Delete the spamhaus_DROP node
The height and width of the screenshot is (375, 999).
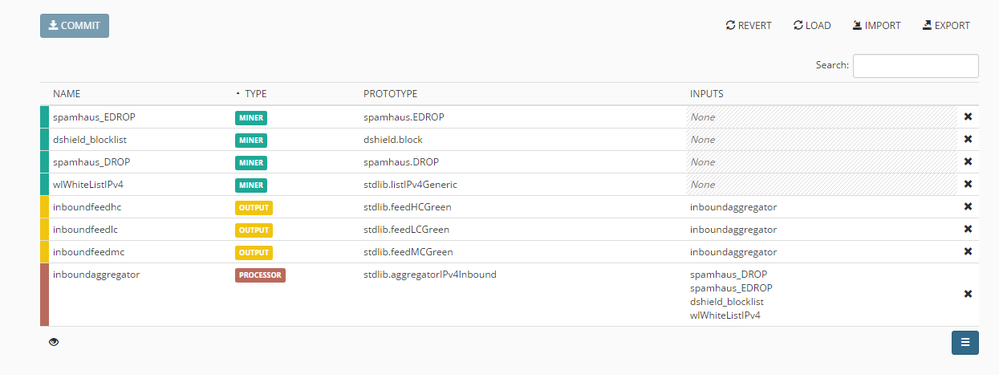click(968, 162)
